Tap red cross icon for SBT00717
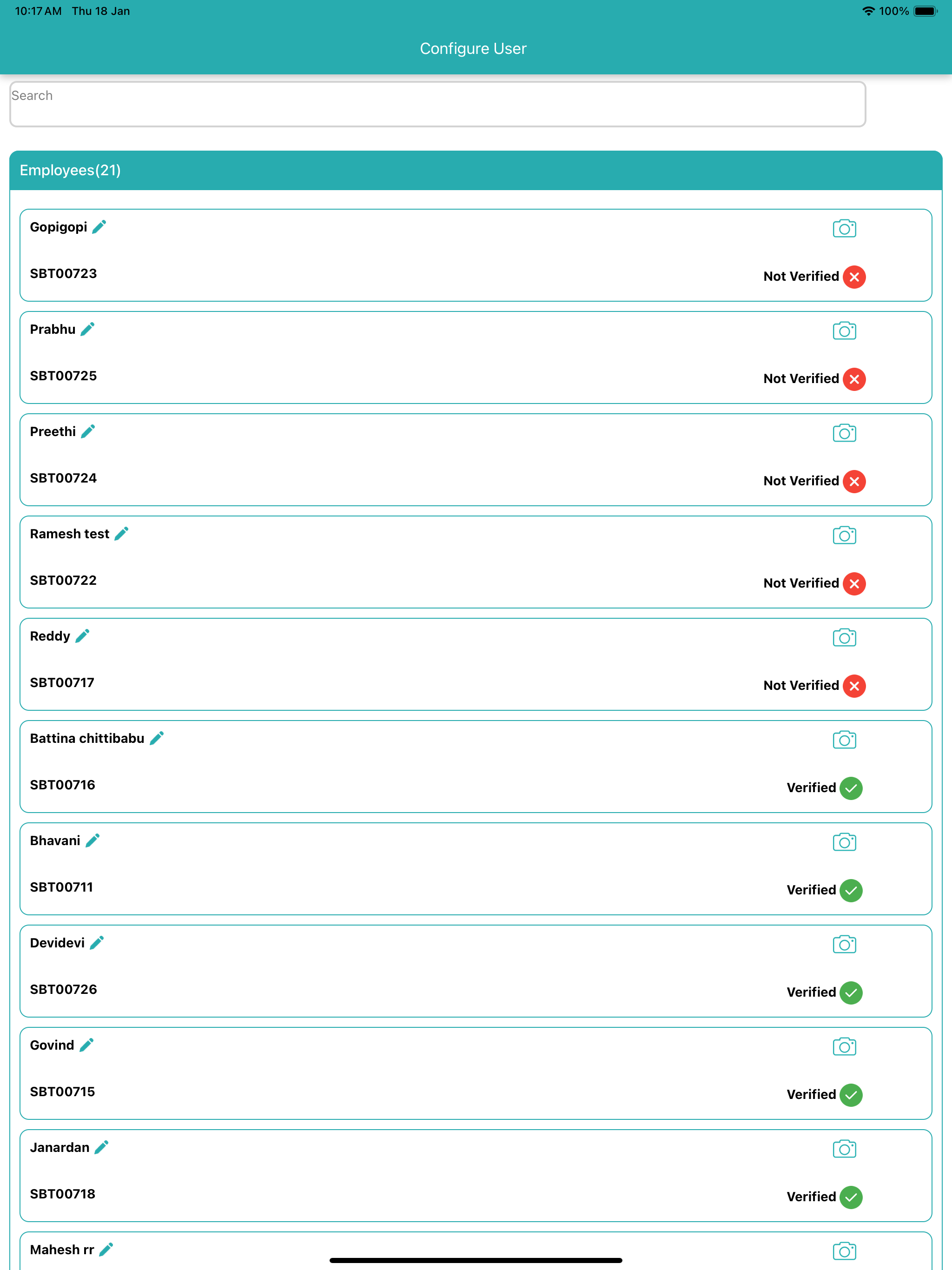 tap(854, 686)
